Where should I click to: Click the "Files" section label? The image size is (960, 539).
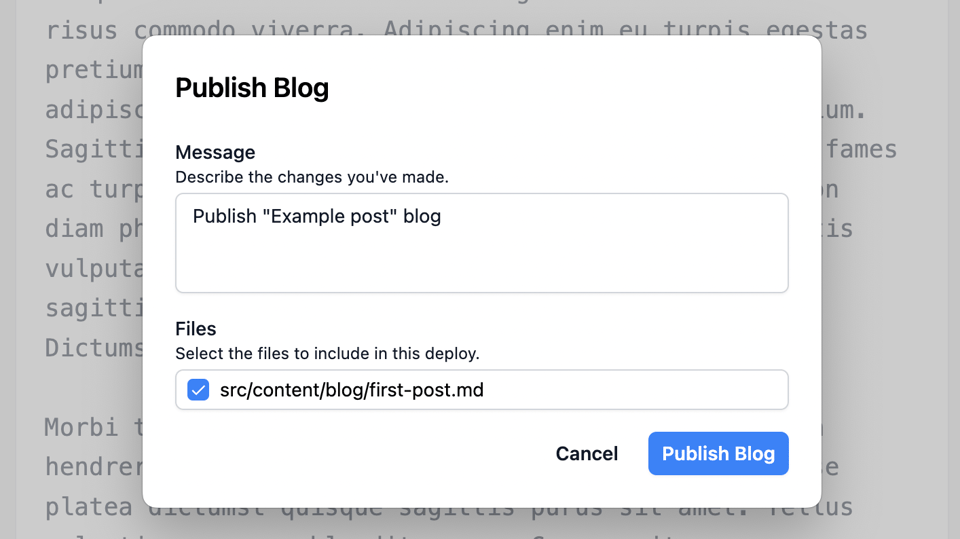[196, 328]
